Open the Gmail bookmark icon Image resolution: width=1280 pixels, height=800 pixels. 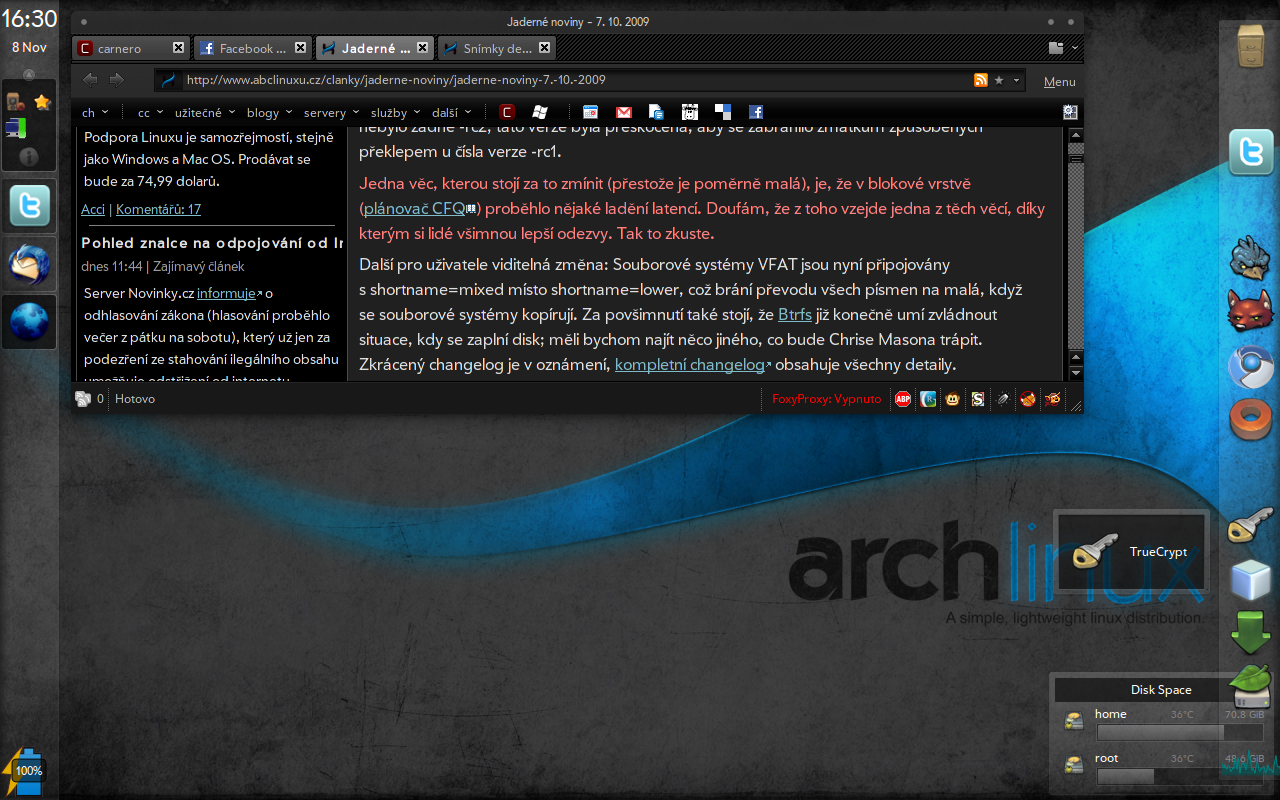pyautogui.click(x=623, y=113)
